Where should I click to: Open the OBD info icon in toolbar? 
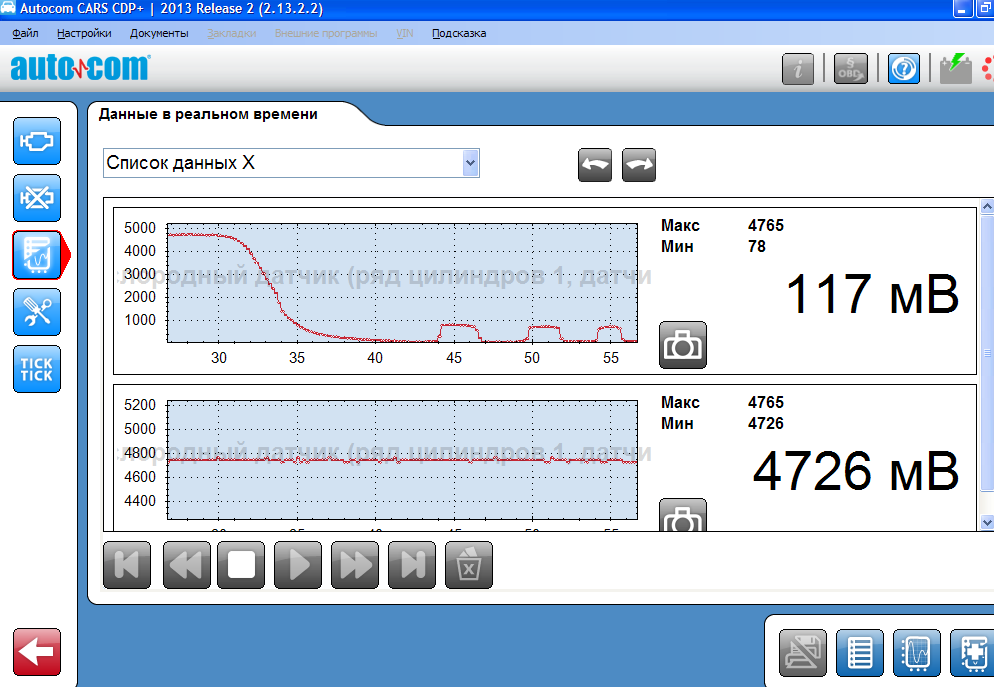coord(851,68)
